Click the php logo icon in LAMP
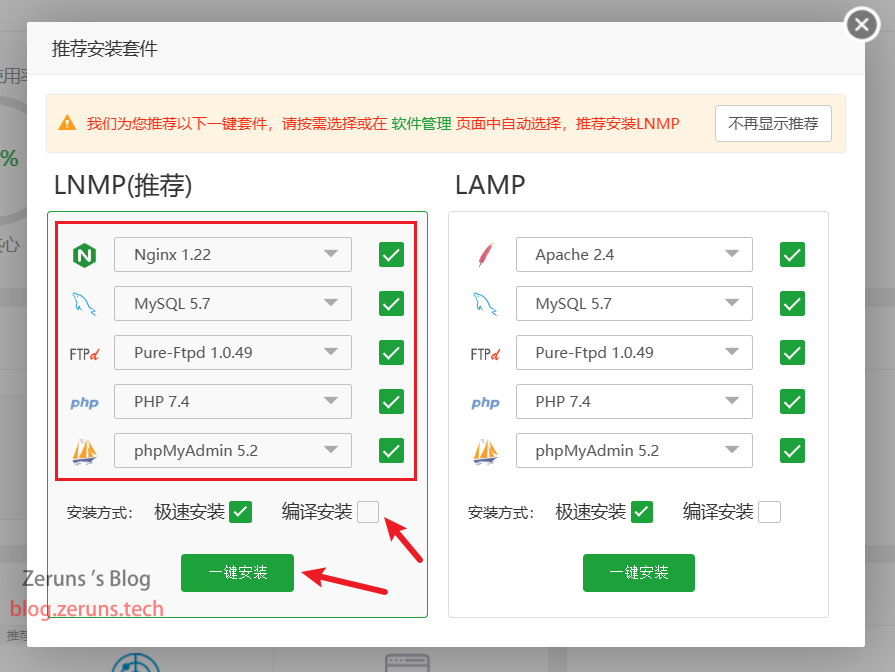Screen dimensions: 895x672 tap(486, 403)
